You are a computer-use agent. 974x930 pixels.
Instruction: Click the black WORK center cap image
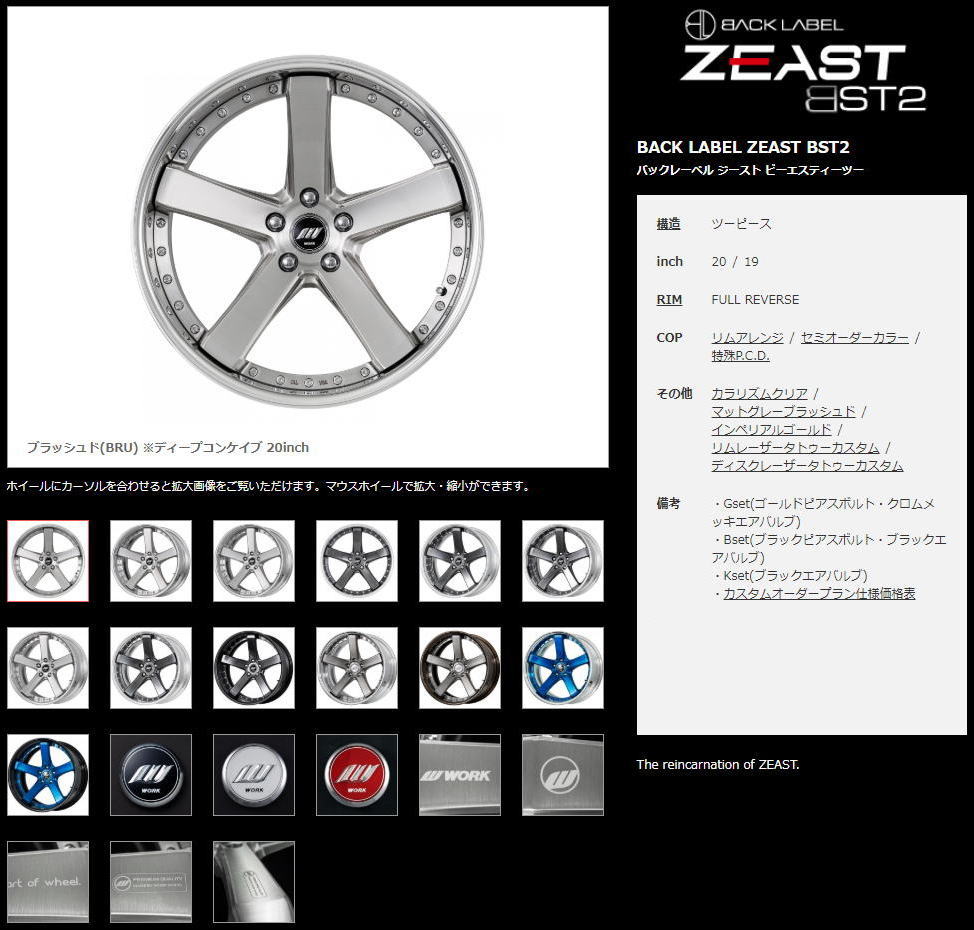(x=150, y=774)
